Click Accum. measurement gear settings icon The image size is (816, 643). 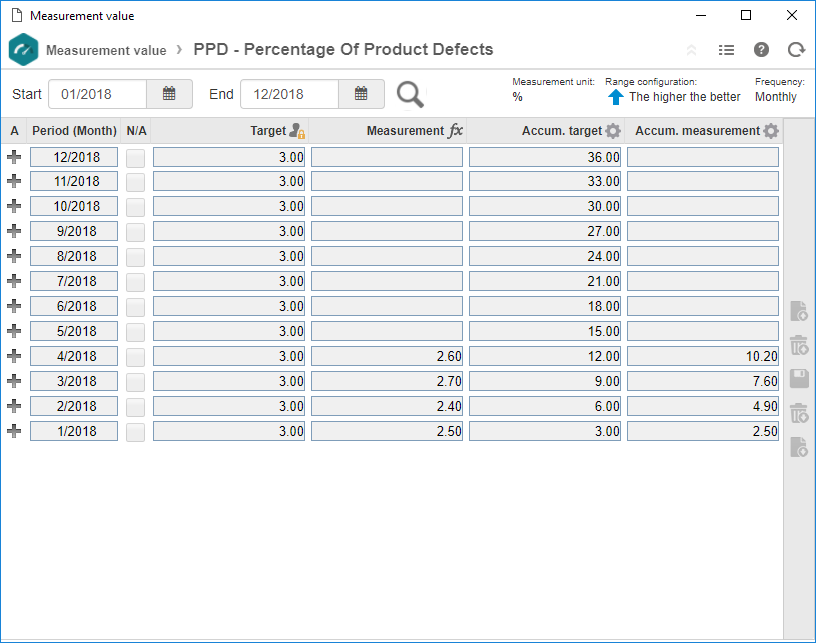coord(771,131)
